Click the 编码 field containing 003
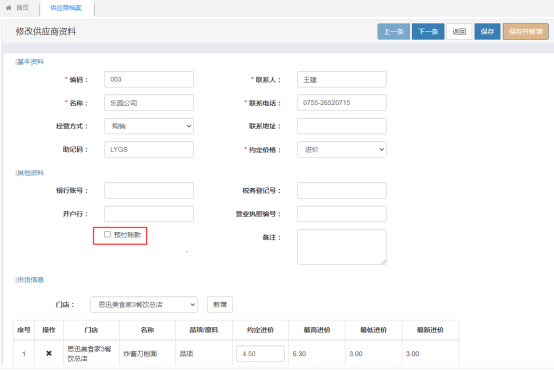Viewport: 554px width, 370px height. (149, 80)
